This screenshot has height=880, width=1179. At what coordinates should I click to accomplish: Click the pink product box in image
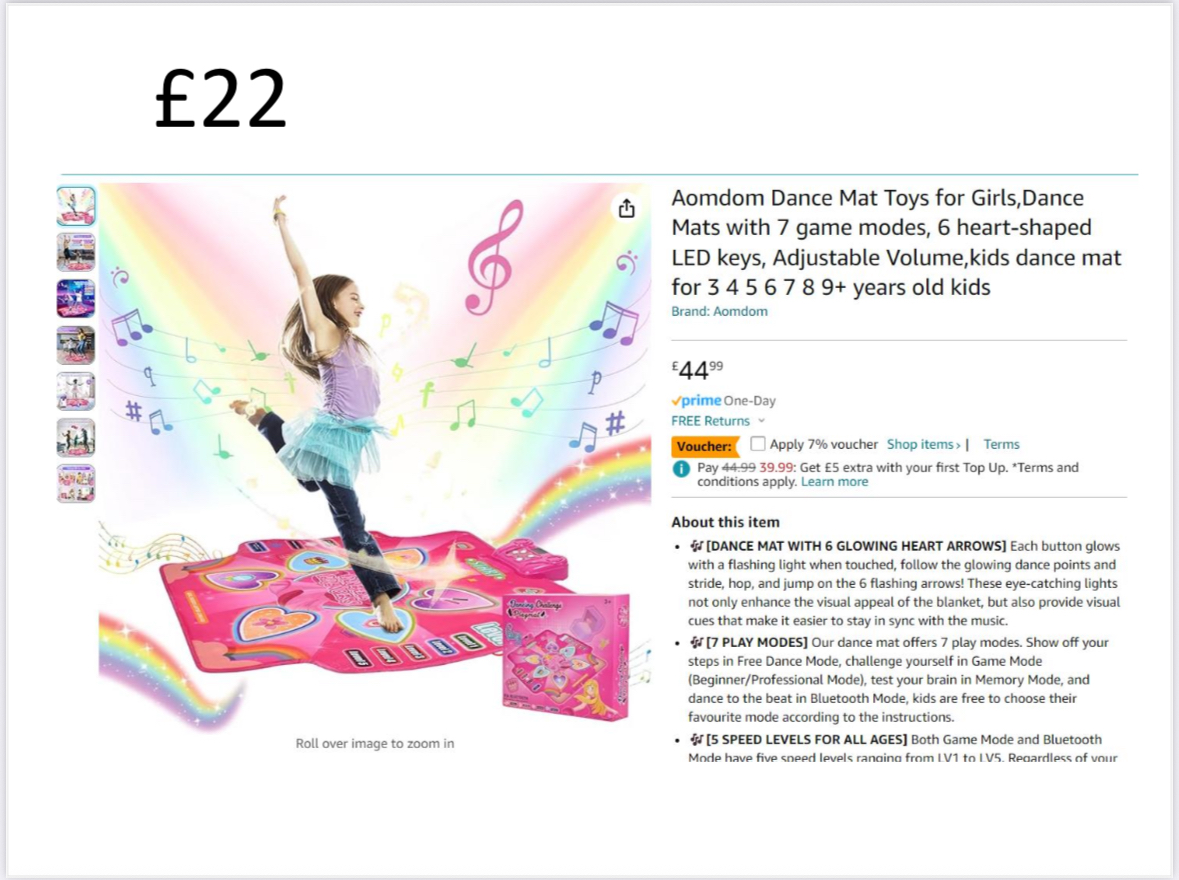566,655
